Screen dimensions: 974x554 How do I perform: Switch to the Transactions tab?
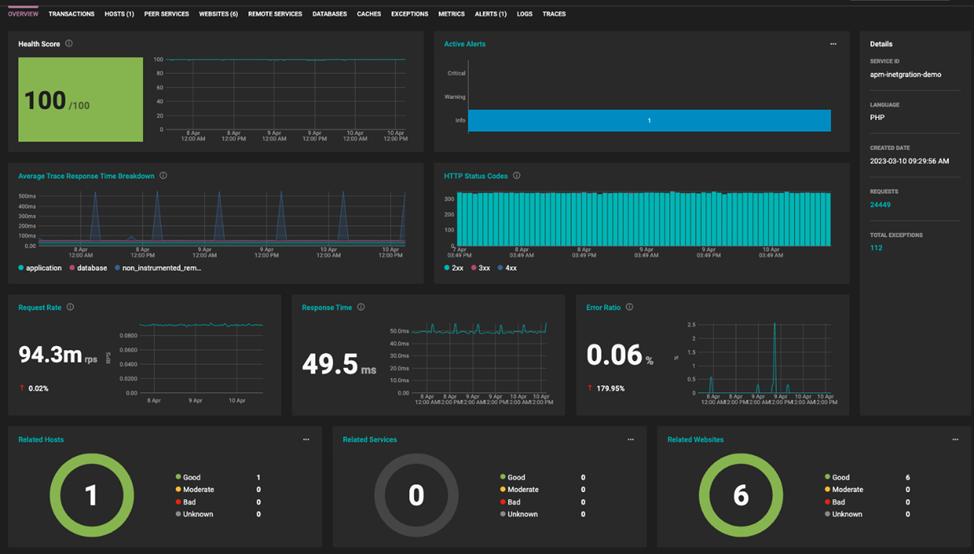(x=71, y=14)
